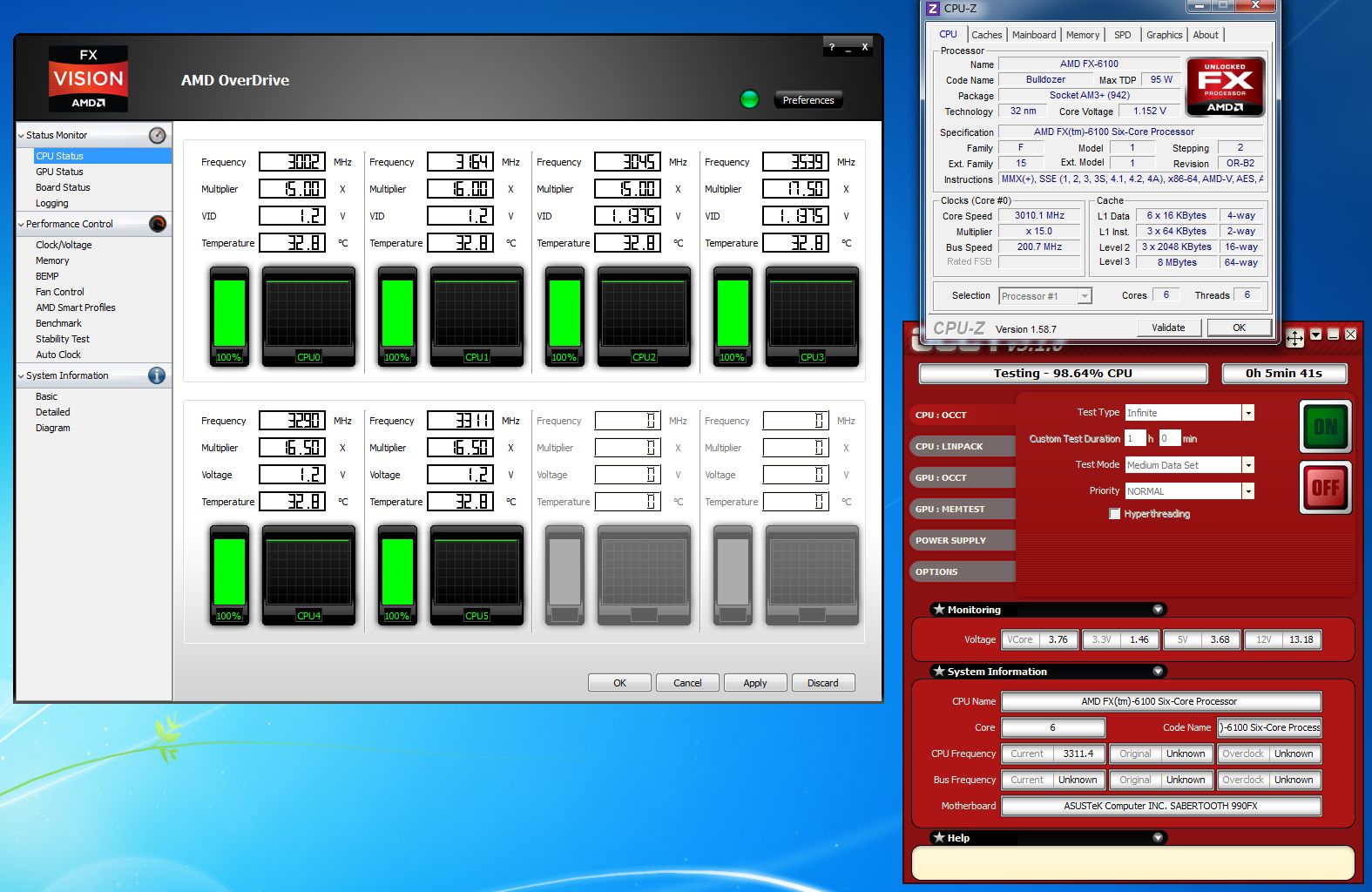The height and width of the screenshot is (892, 1372).
Task: Collapse the Monitoring section in OCCT
Action: point(1158,610)
